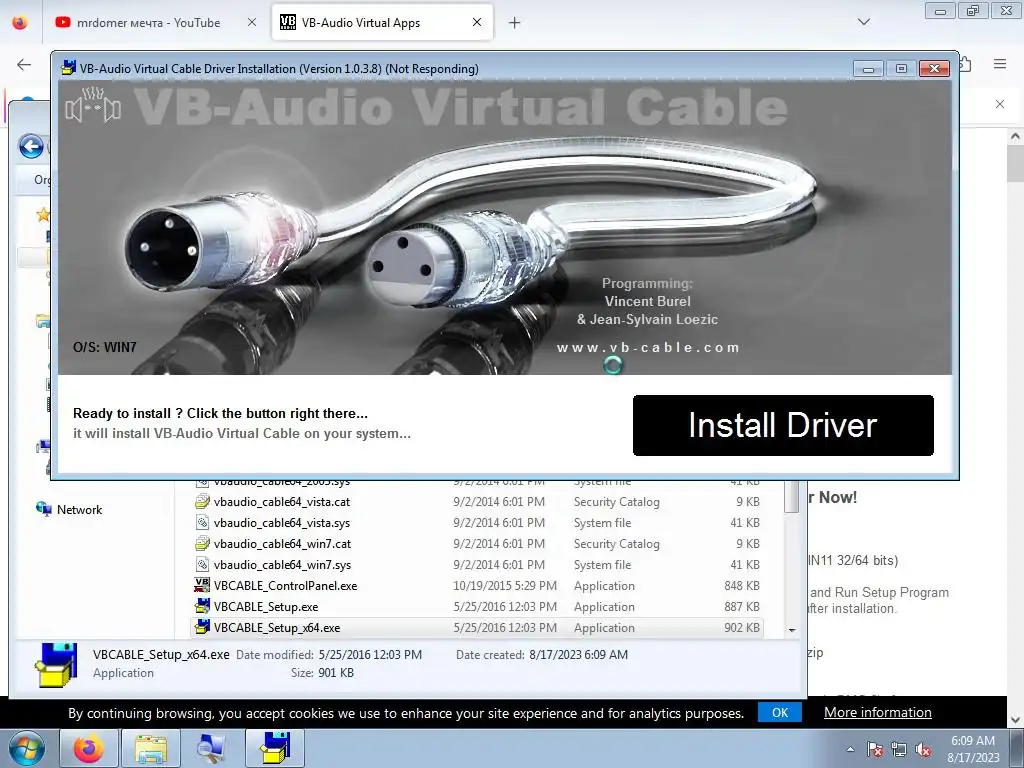This screenshot has height=768, width=1024.
Task: Open the More information cookie link
Action: click(x=878, y=712)
